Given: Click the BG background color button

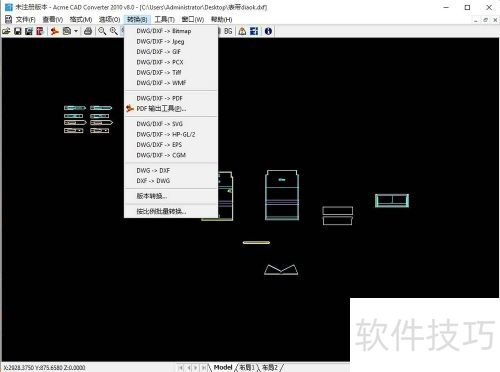Looking at the screenshot, I should coord(228,31).
